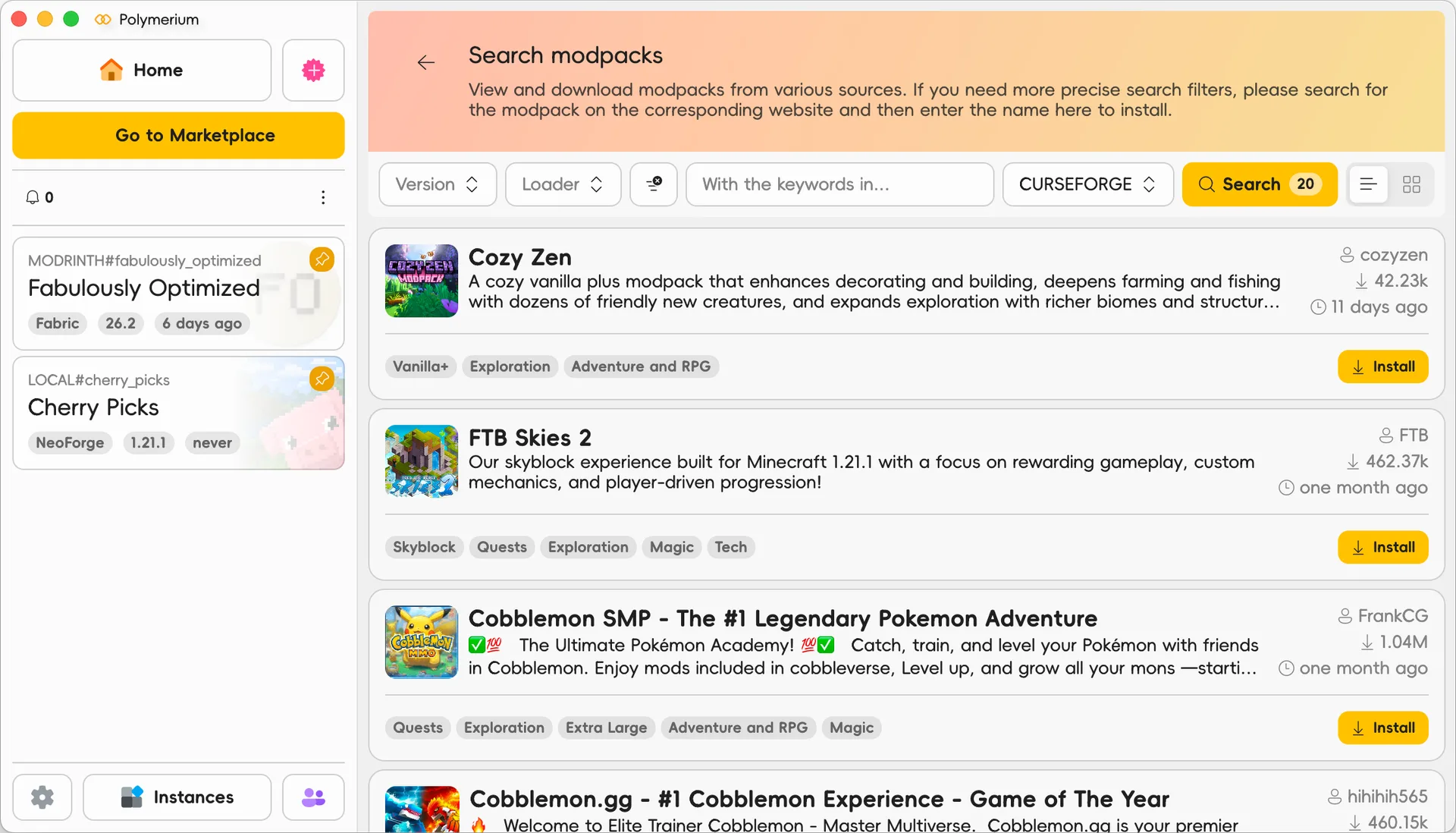Install the Cozy Zen modpack
Viewport: 1456px width, 833px height.
tap(1382, 366)
